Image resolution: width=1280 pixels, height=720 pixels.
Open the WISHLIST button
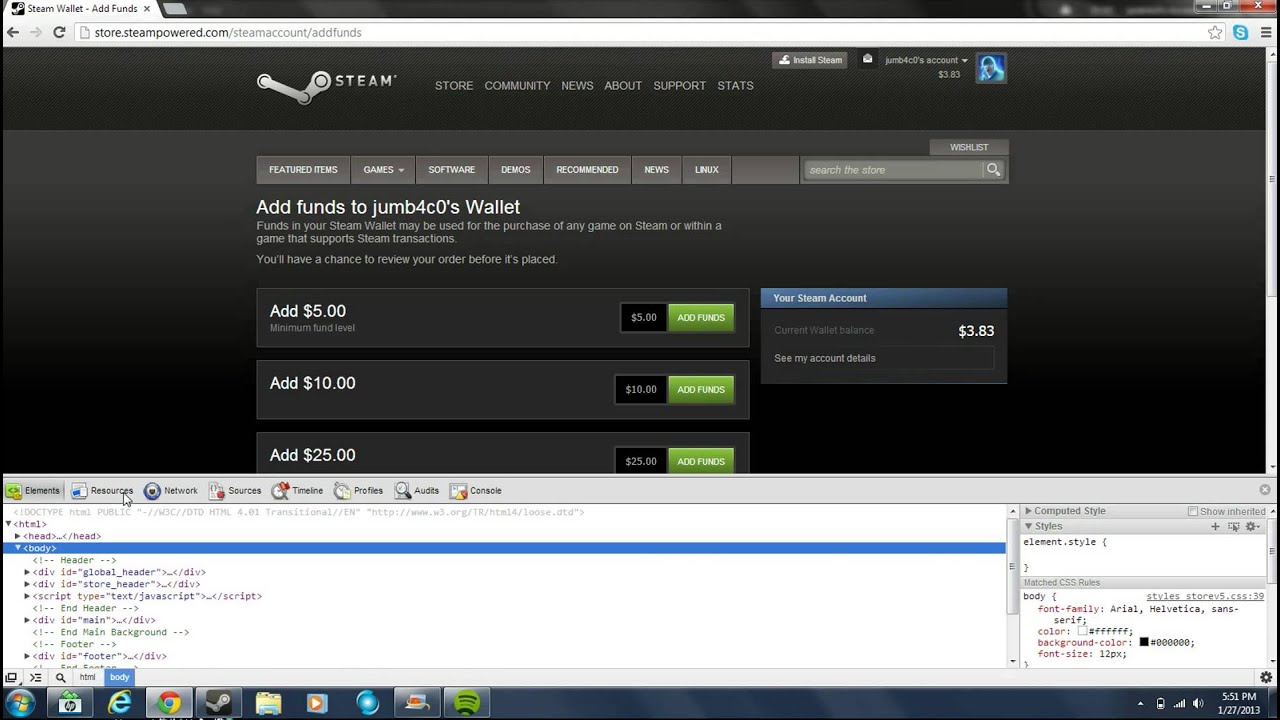[x=969, y=147]
